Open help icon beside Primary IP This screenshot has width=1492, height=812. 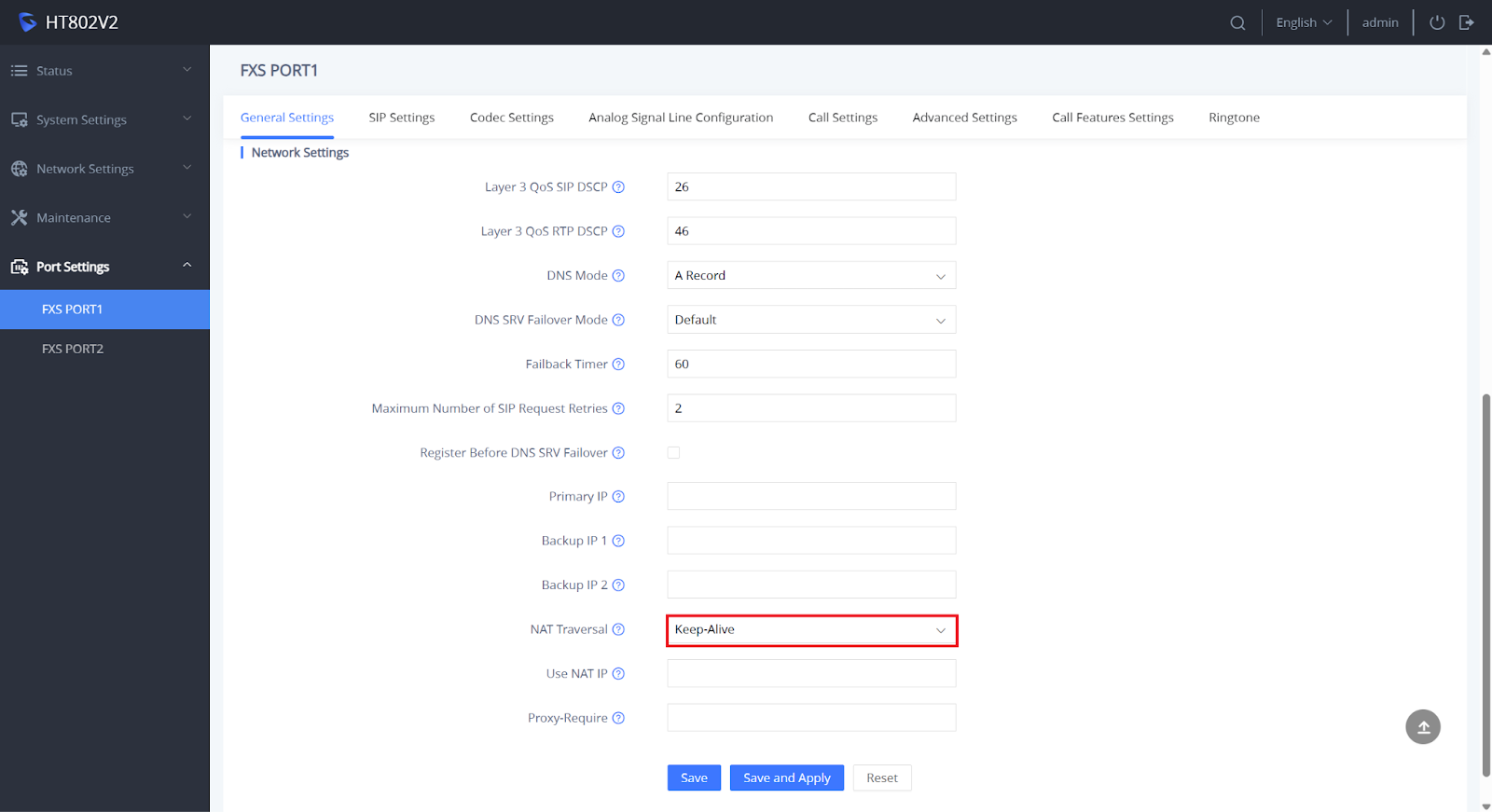[618, 496]
